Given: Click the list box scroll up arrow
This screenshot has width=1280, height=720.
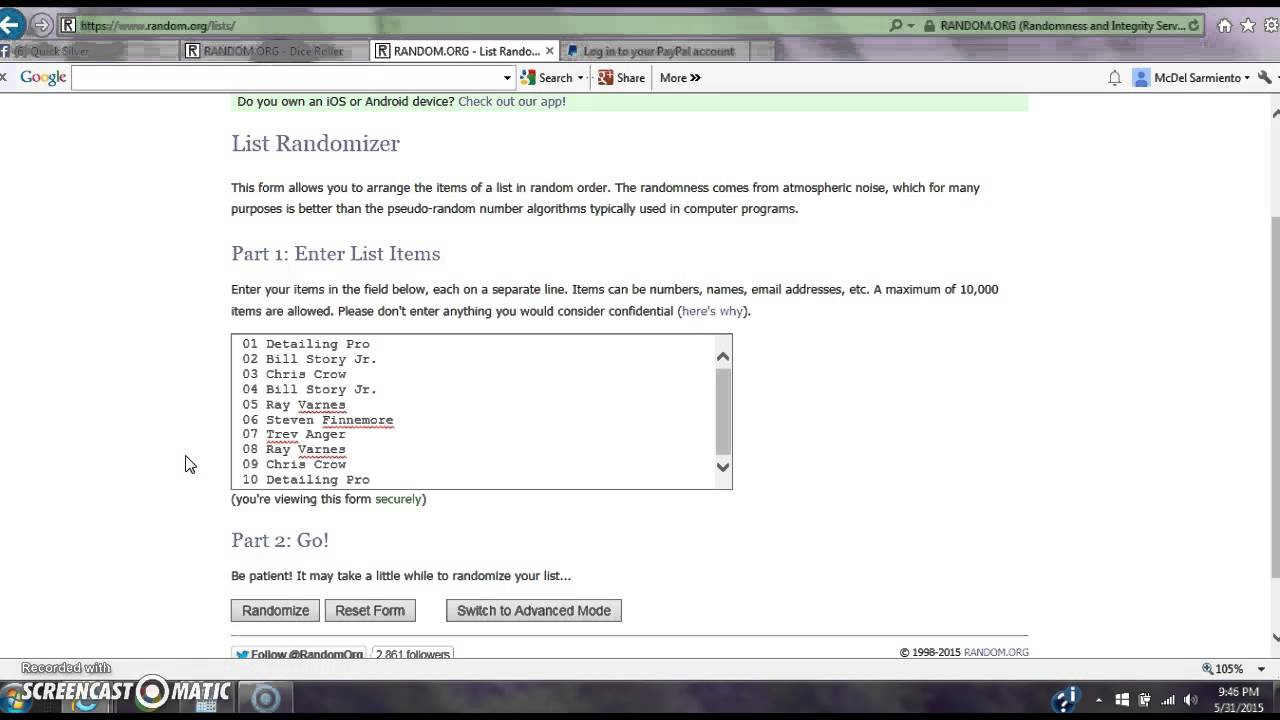Looking at the screenshot, I should [723, 356].
